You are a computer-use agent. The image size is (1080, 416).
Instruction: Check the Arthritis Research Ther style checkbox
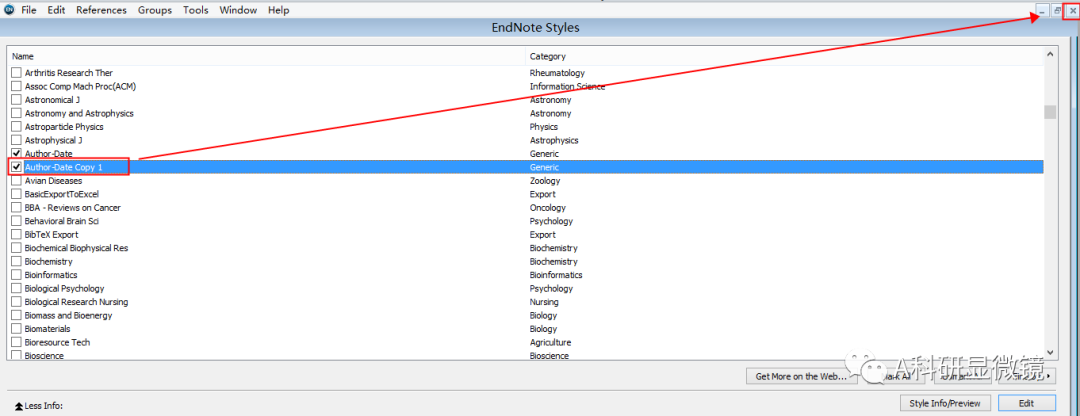coord(17,72)
